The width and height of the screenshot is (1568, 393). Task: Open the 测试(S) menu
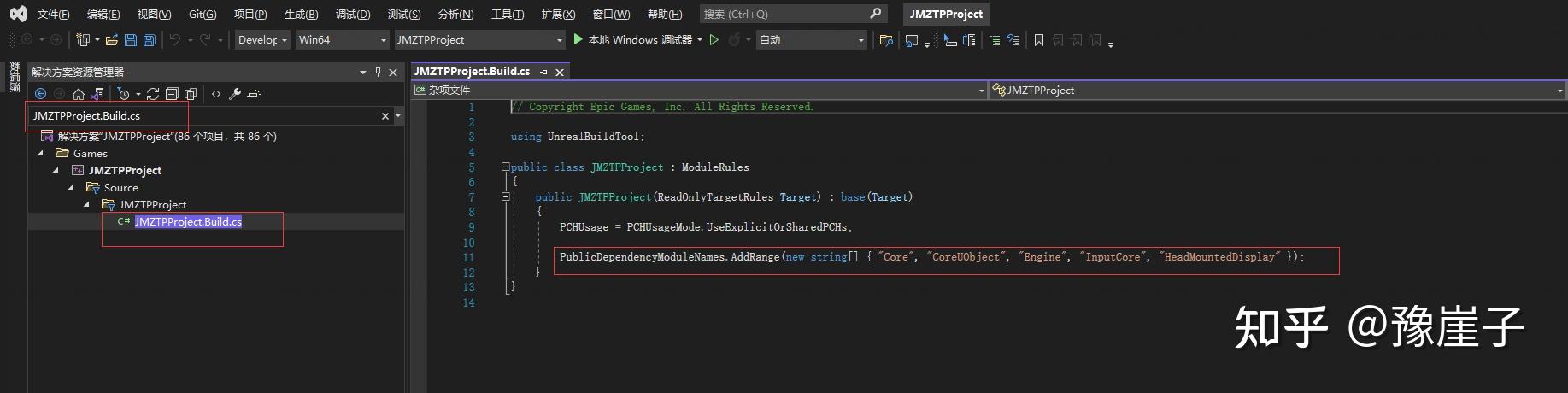[404, 14]
